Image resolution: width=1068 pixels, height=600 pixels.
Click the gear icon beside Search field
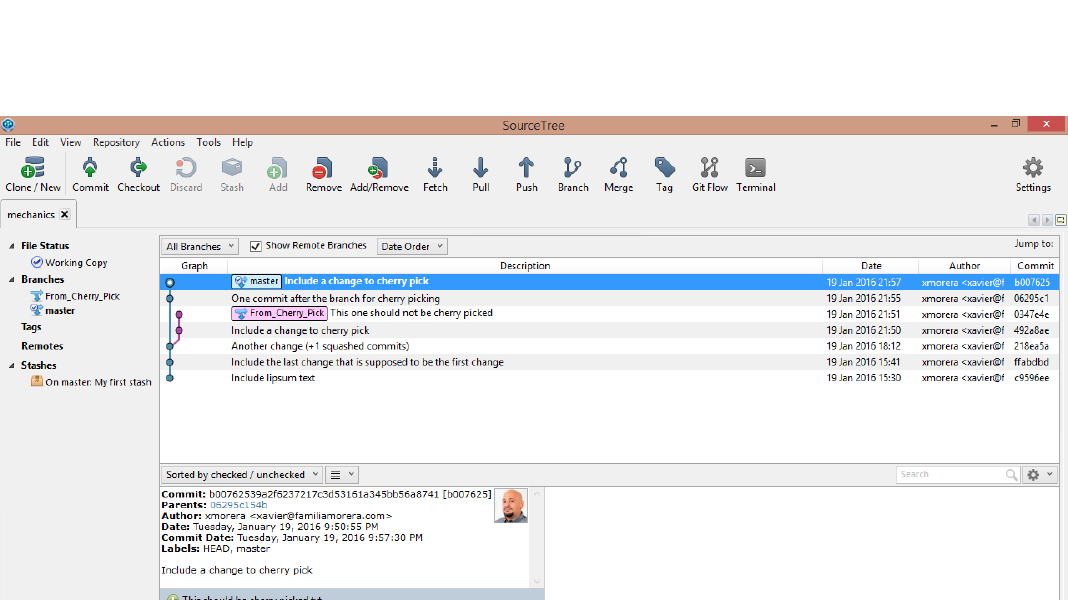(x=1033, y=475)
